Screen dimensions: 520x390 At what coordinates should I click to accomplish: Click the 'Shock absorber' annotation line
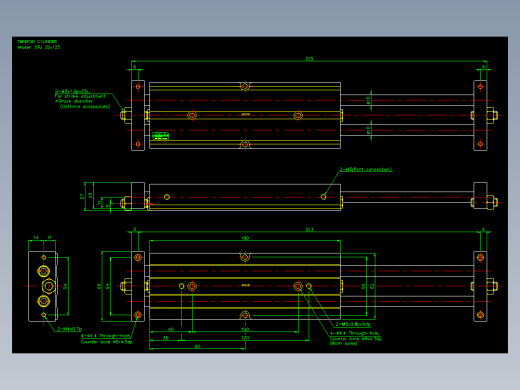pos(74,101)
